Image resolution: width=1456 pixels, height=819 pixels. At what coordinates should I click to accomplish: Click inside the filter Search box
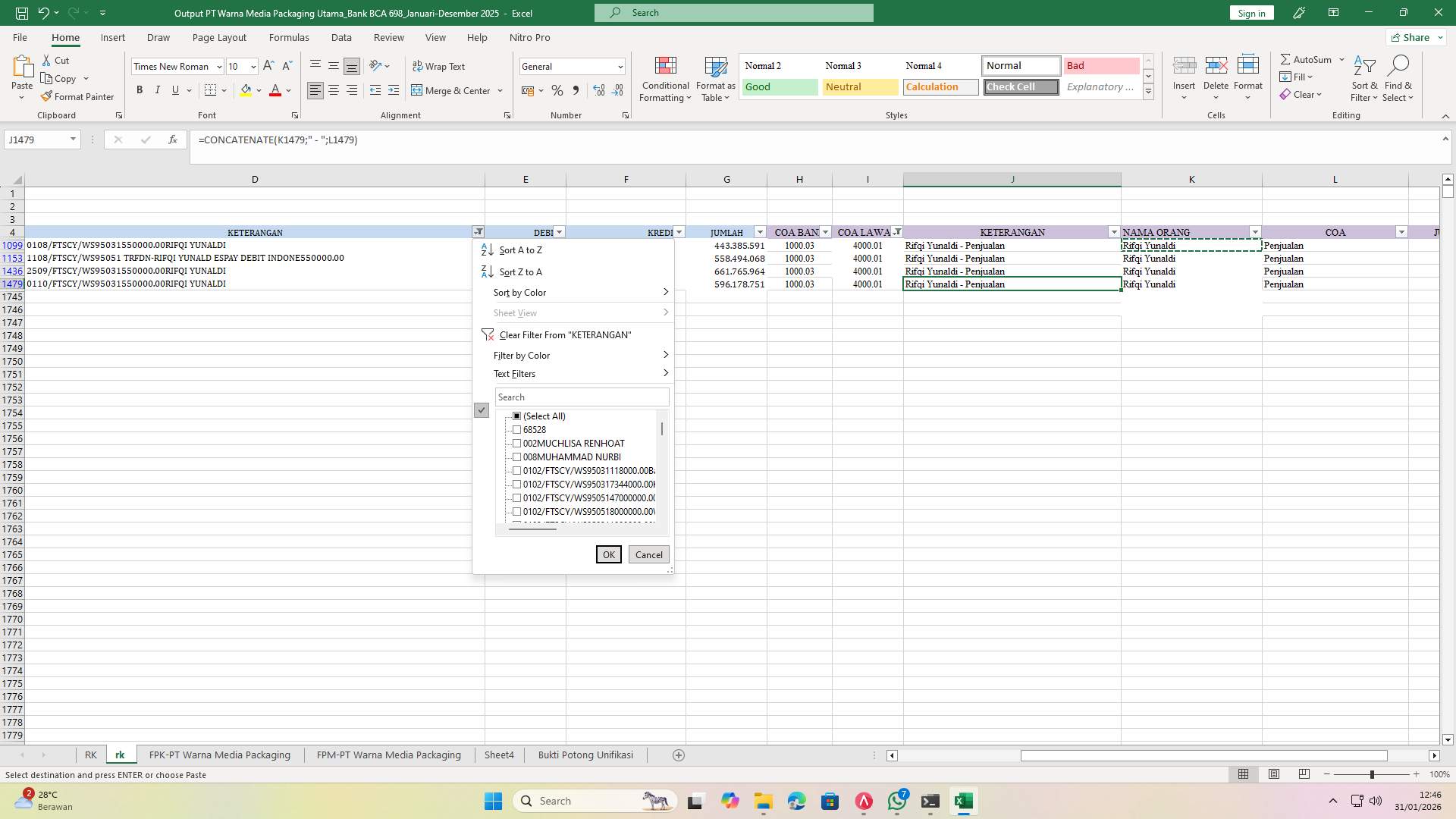coord(582,397)
